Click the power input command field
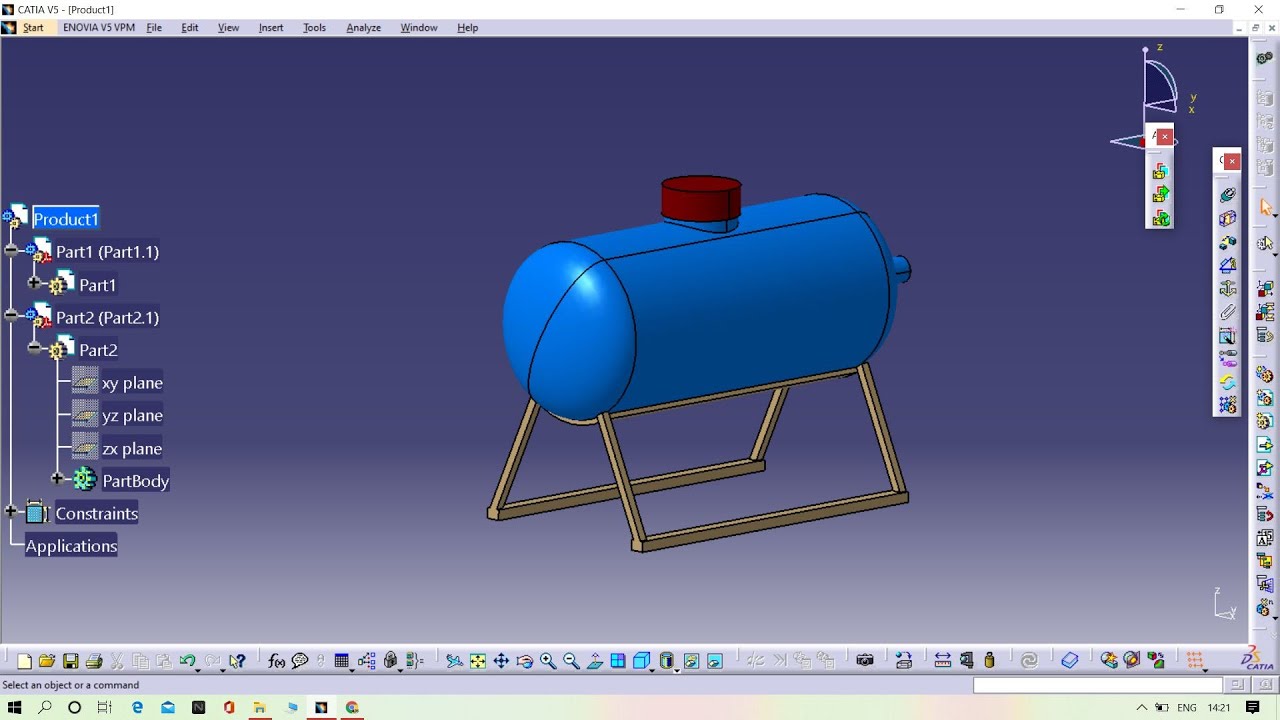The height and width of the screenshot is (720, 1280). 1098,685
